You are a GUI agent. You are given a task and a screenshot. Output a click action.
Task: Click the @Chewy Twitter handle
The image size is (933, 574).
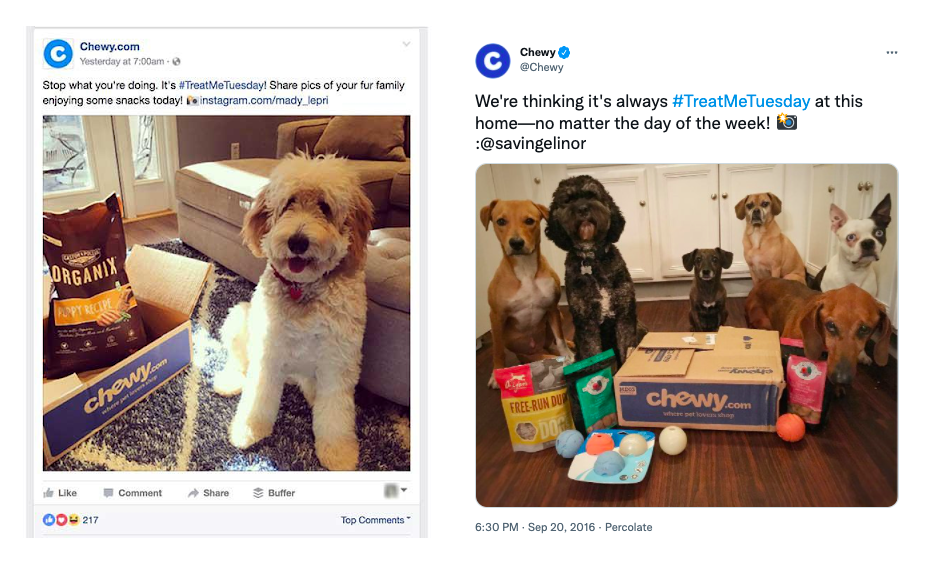pyautogui.click(x=541, y=67)
